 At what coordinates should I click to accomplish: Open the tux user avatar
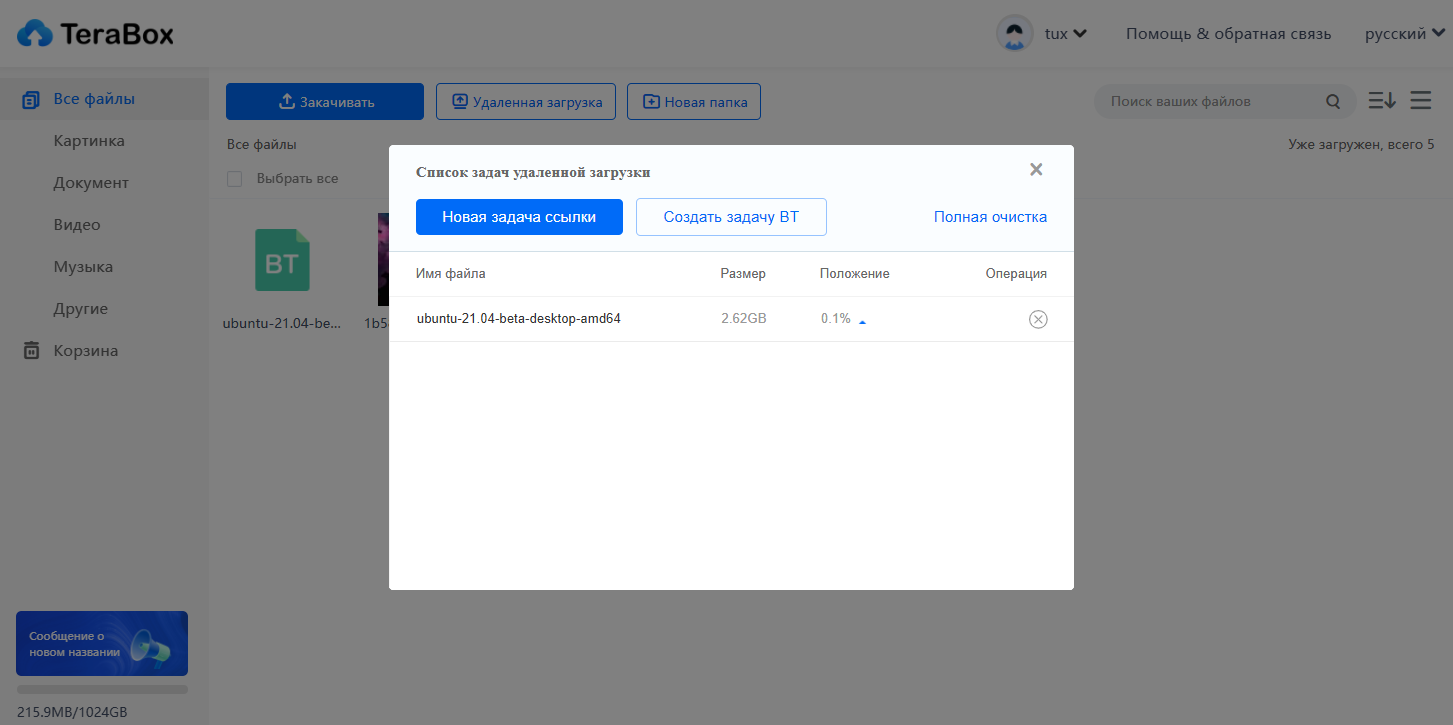(1015, 33)
